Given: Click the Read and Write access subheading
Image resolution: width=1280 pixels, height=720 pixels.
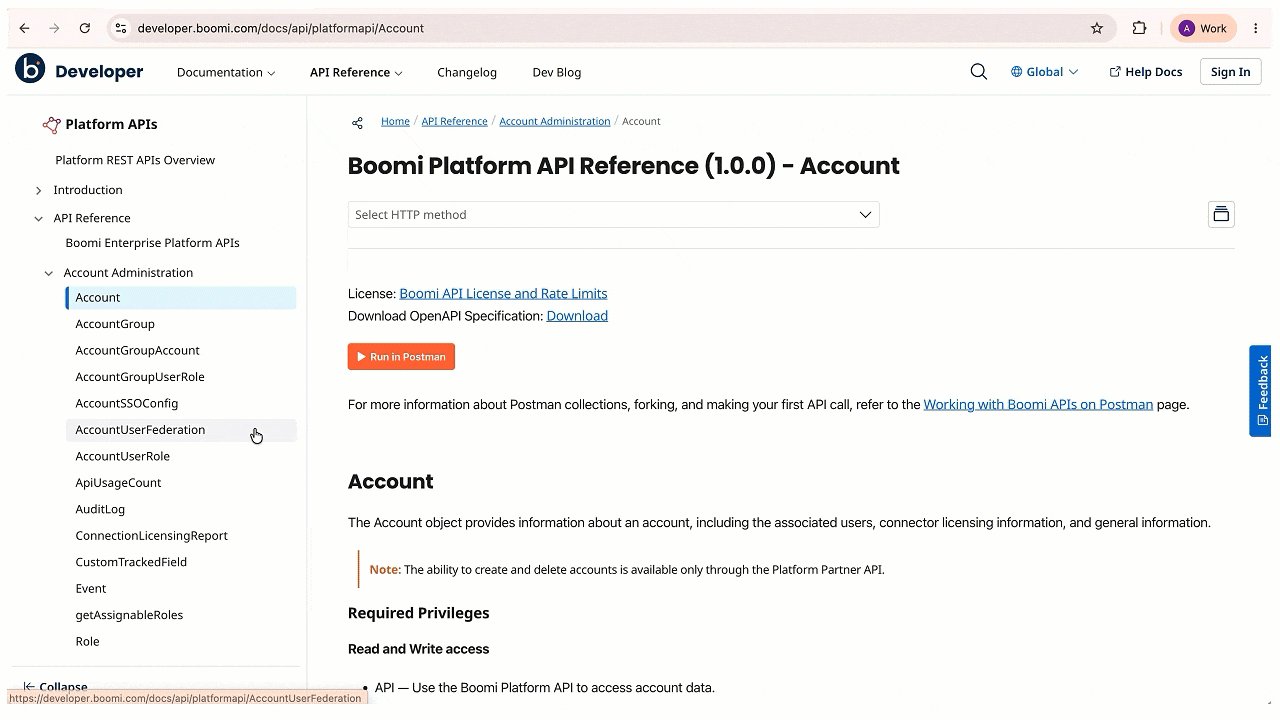Looking at the screenshot, I should 418,649.
